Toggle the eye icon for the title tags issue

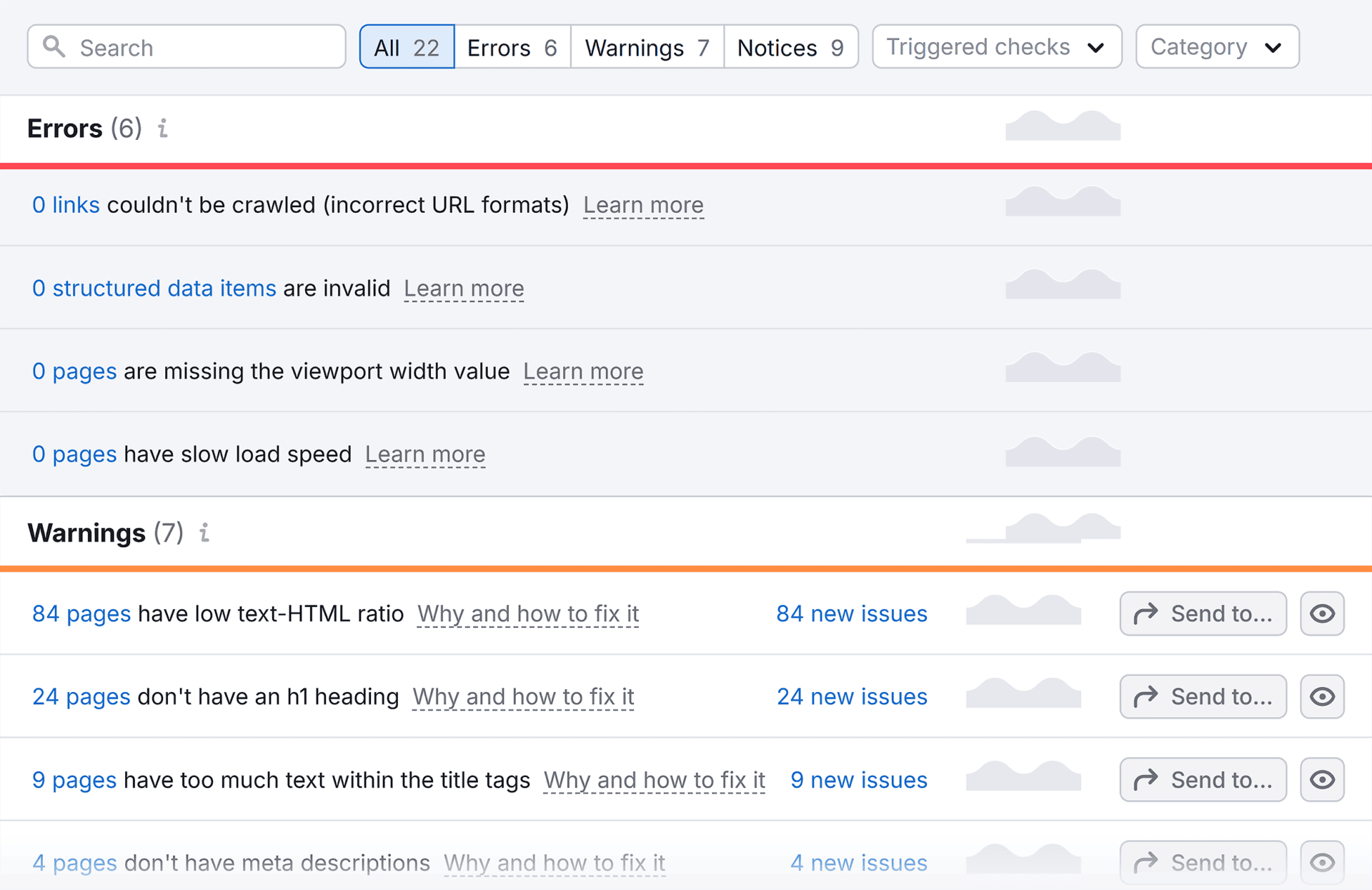(1321, 779)
